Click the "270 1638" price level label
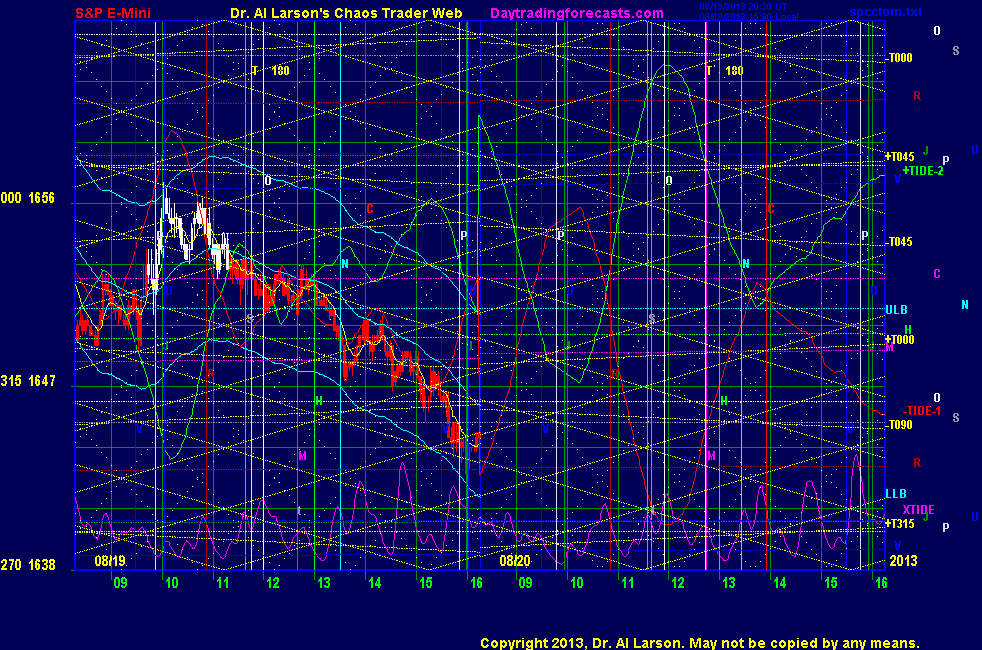The width and height of the screenshot is (982, 650). (28, 565)
